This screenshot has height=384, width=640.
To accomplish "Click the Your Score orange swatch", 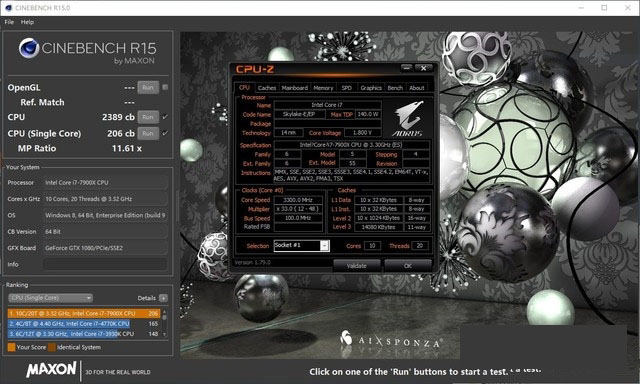I will coord(11,347).
